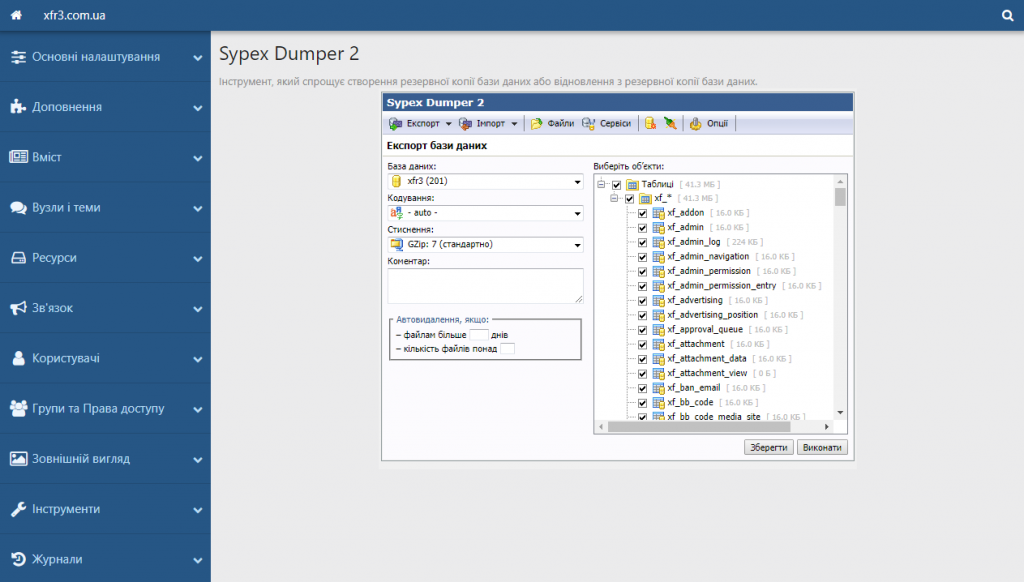
Task: Click the home icon in top bar
Action: [15, 16]
